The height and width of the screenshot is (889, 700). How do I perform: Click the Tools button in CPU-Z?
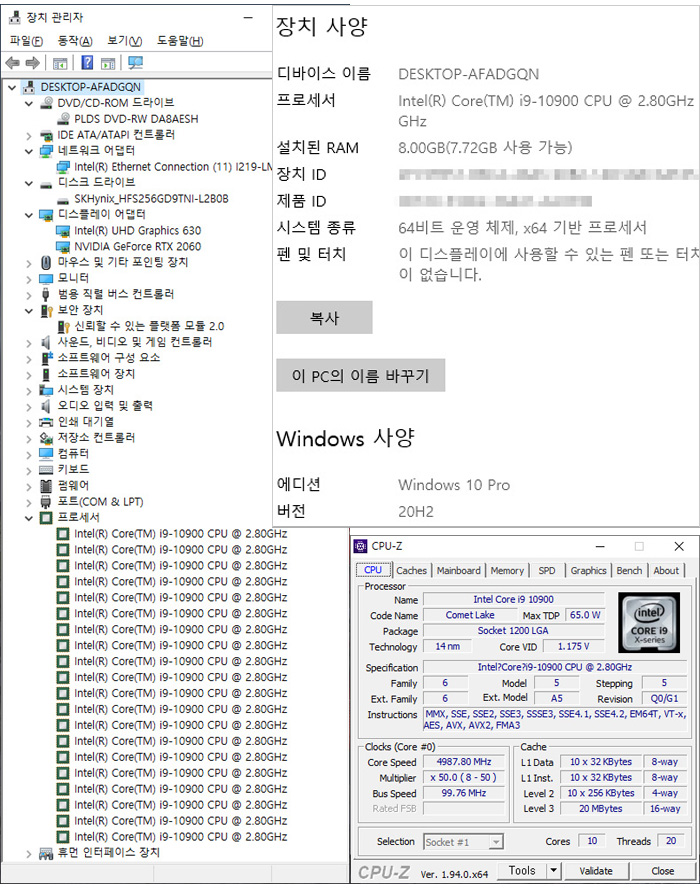click(x=522, y=870)
